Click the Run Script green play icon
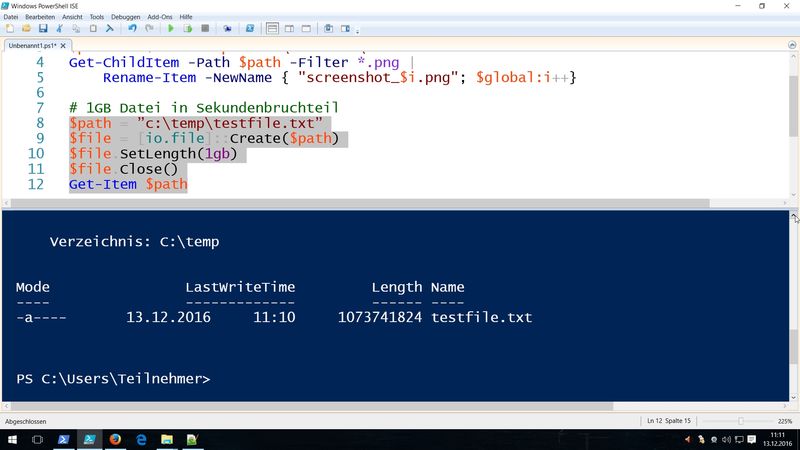 [x=171, y=29]
